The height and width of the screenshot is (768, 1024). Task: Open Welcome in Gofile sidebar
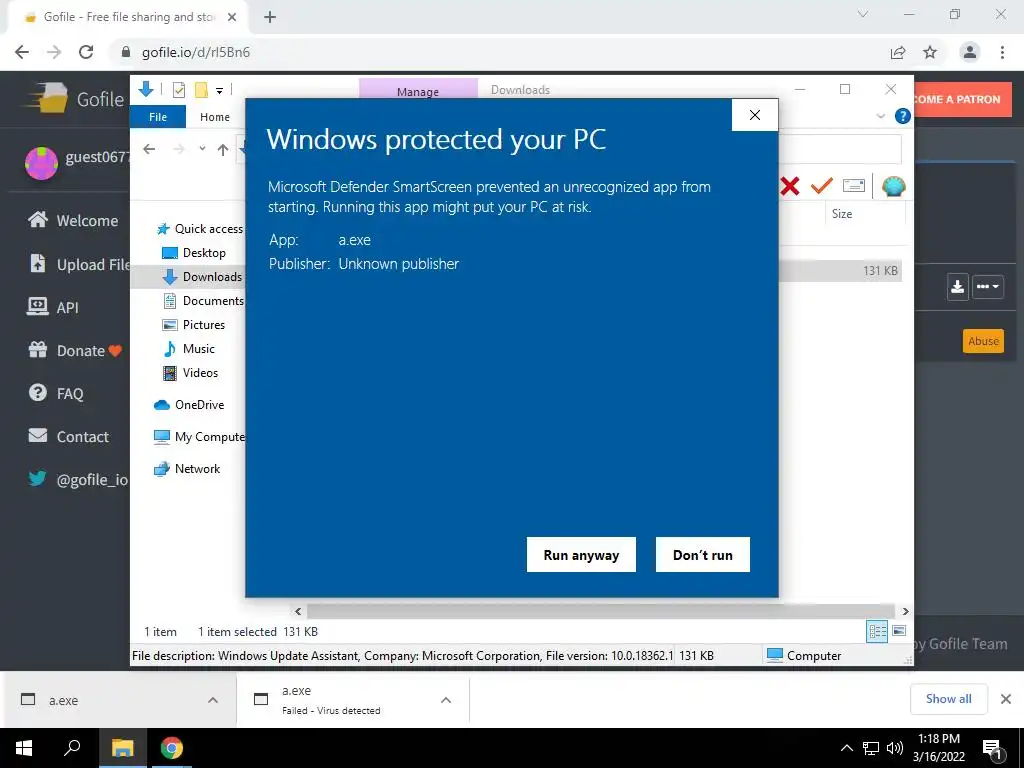pos(74,221)
